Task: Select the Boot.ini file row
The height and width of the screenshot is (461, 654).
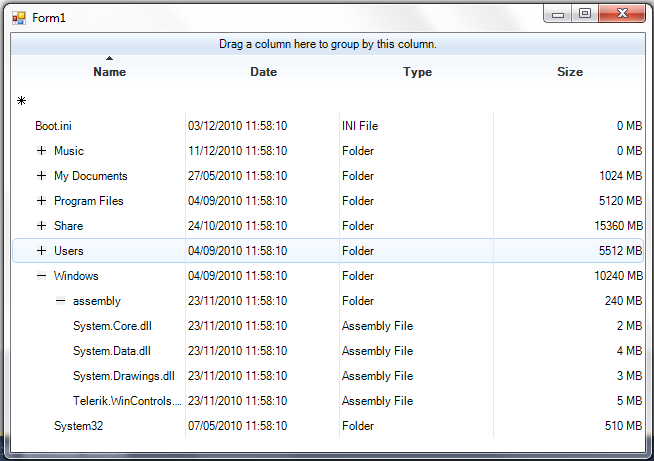Action: click(53, 126)
